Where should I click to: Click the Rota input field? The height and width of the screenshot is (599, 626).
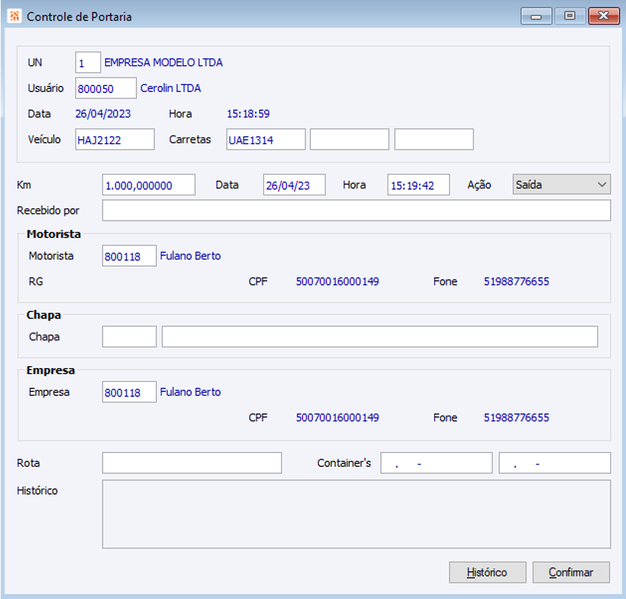[192, 463]
